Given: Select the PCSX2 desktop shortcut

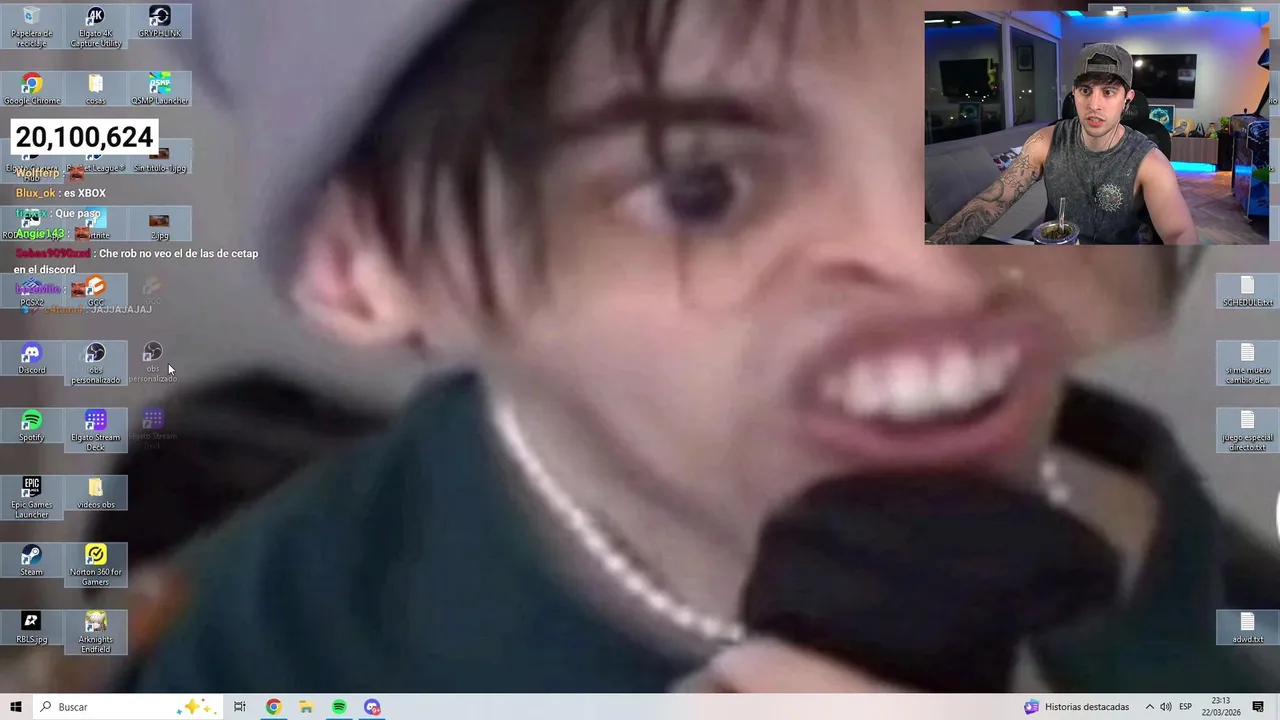Looking at the screenshot, I should [32, 293].
